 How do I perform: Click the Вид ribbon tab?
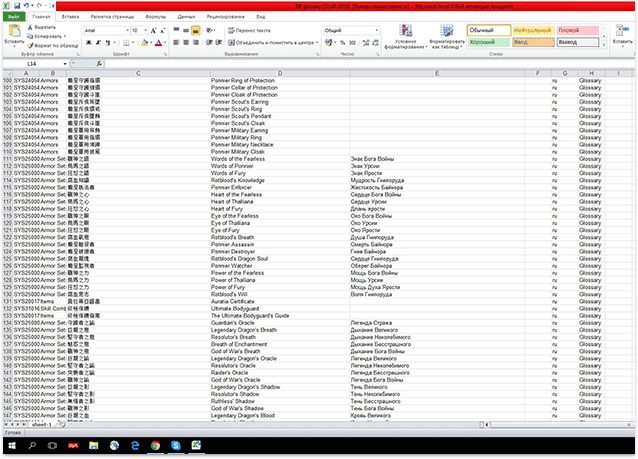[x=261, y=17]
